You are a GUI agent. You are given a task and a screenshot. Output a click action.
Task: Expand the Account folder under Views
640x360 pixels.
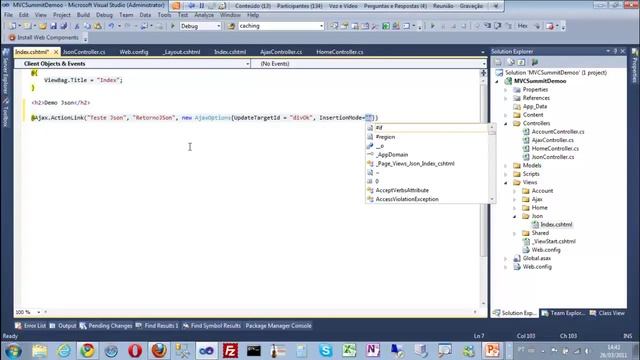coord(515,191)
